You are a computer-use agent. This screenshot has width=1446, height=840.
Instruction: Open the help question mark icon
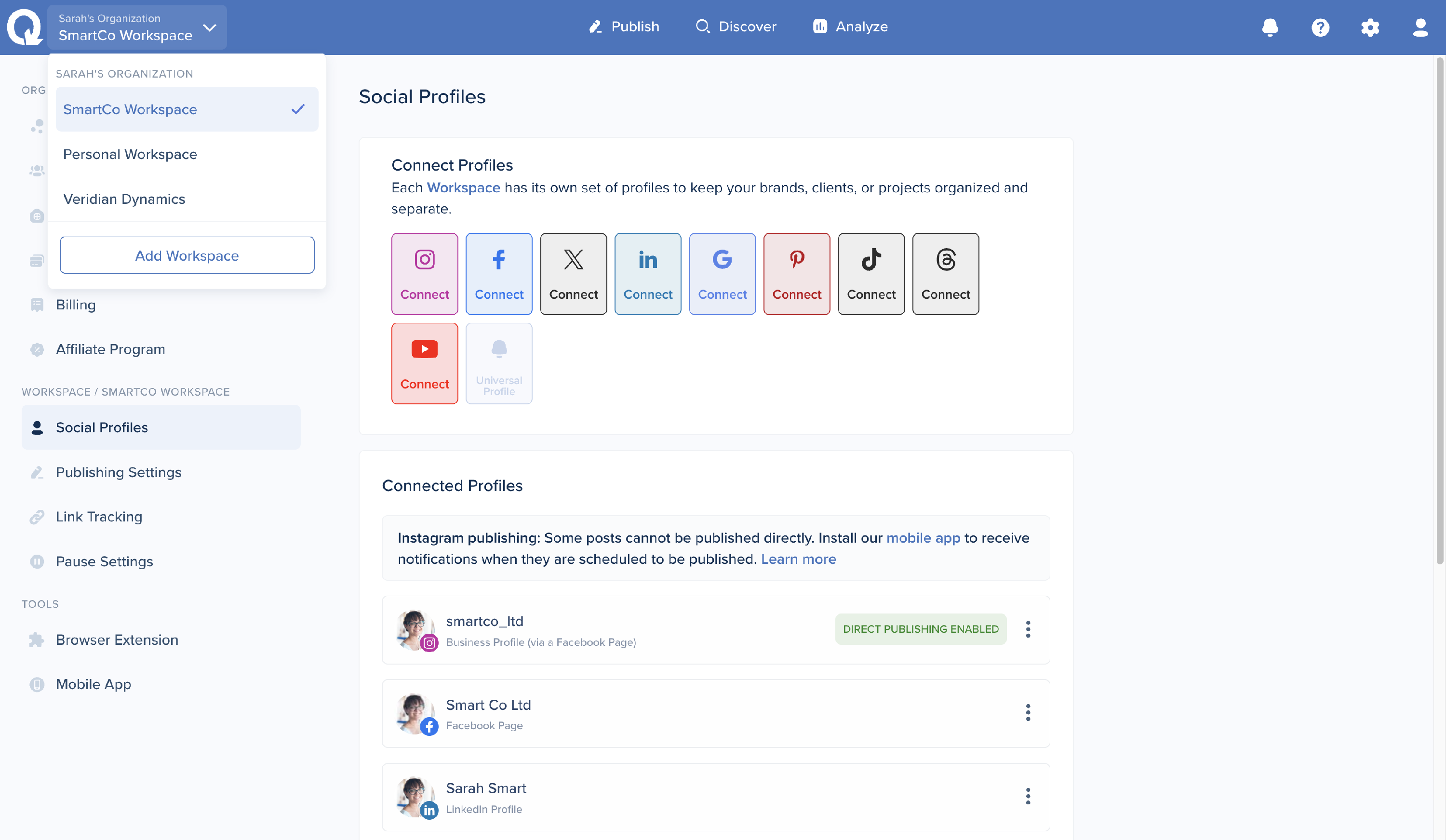click(x=1320, y=27)
